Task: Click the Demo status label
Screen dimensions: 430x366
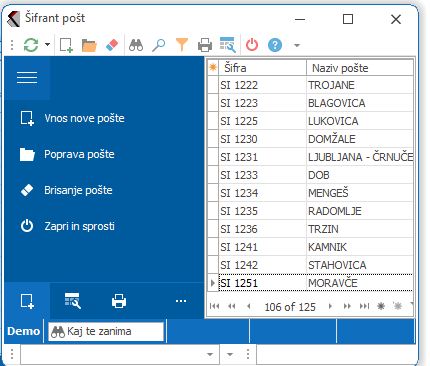Action: pos(24,331)
